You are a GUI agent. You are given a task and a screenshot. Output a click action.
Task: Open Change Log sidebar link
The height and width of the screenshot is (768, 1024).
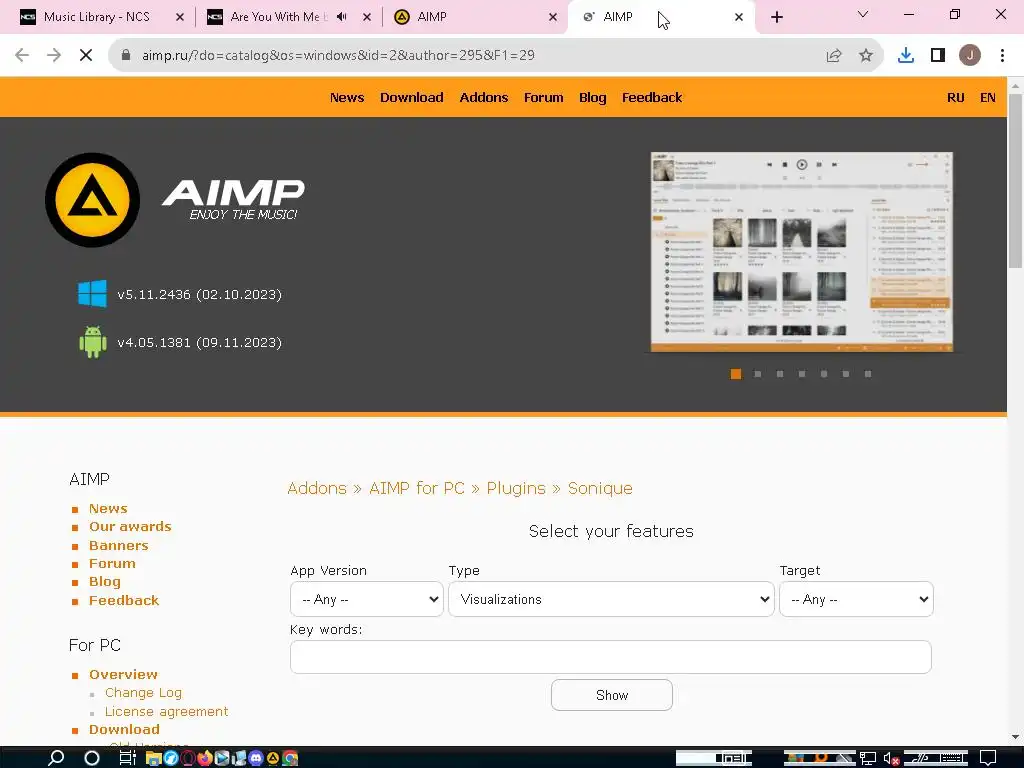point(143,692)
